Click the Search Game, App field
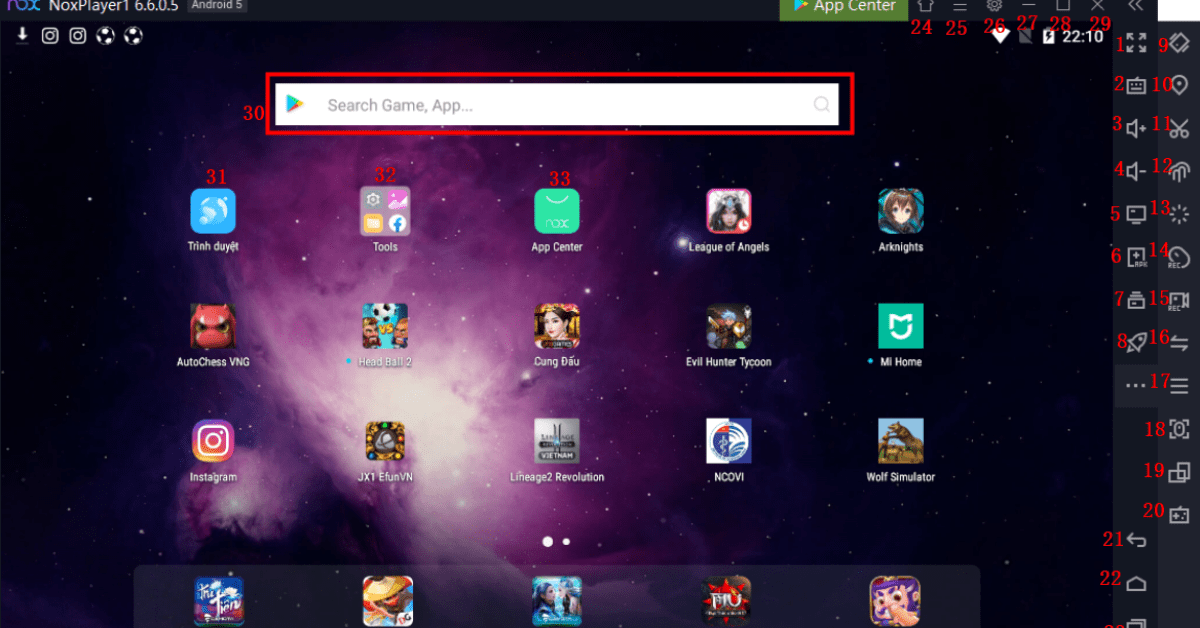Image resolution: width=1200 pixels, height=628 pixels. tap(558, 104)
